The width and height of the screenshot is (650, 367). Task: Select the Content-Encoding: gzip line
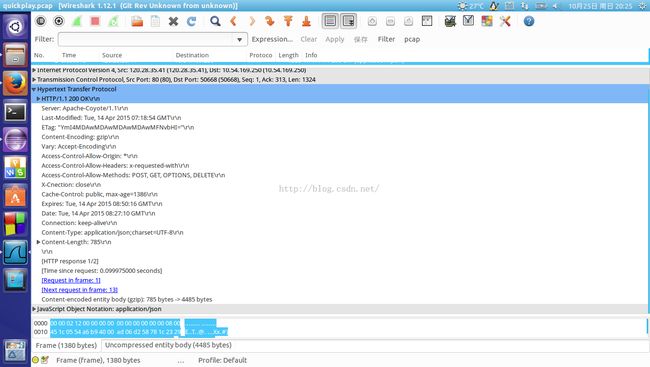point(80,137)
